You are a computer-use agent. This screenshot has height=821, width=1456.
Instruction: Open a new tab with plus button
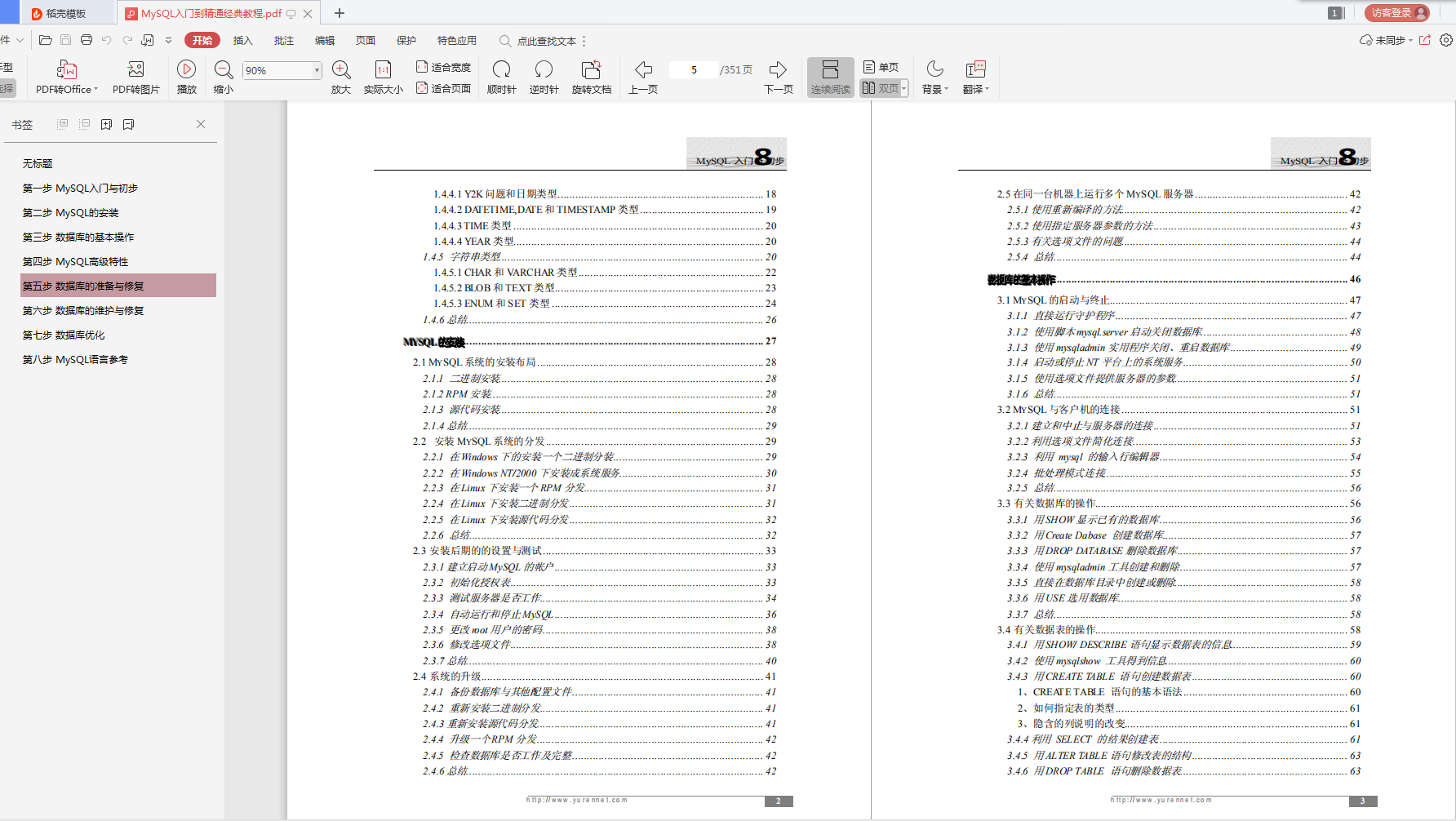click(x=340, y=13)
